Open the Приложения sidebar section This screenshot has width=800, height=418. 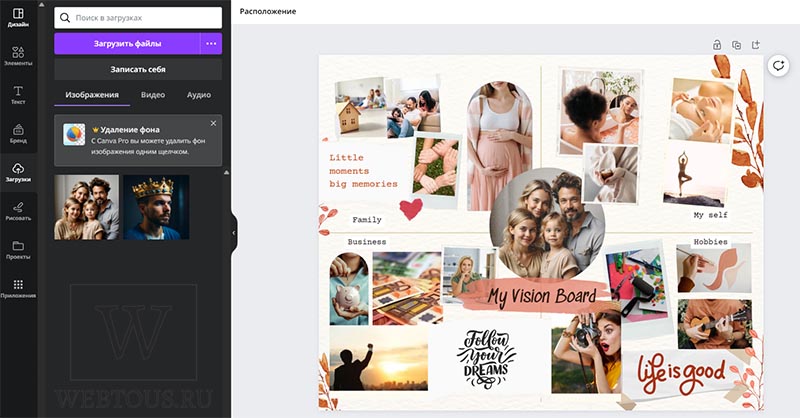tap(18, 288)
